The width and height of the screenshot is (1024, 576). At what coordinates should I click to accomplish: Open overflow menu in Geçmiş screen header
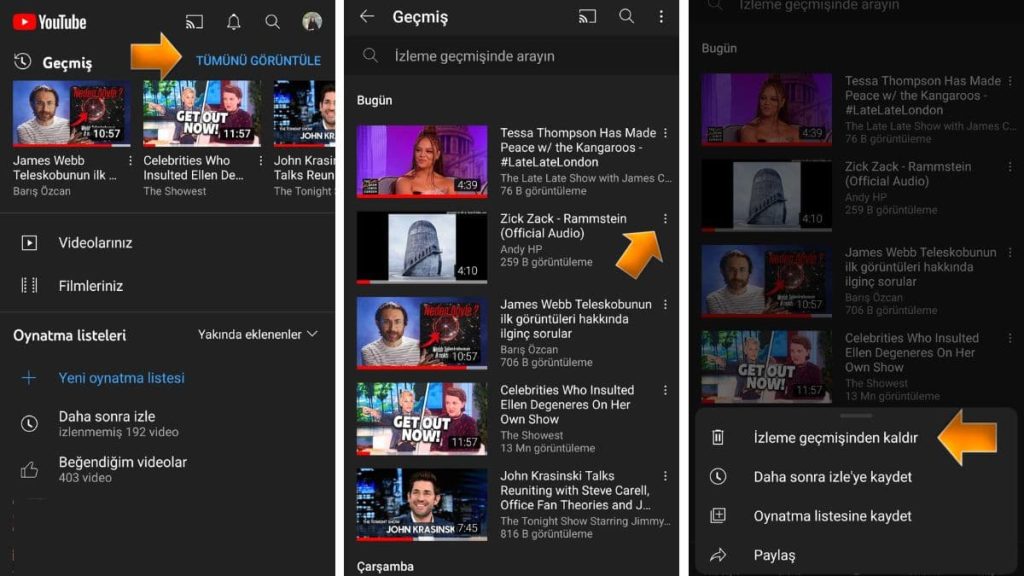tap(661, 16)
